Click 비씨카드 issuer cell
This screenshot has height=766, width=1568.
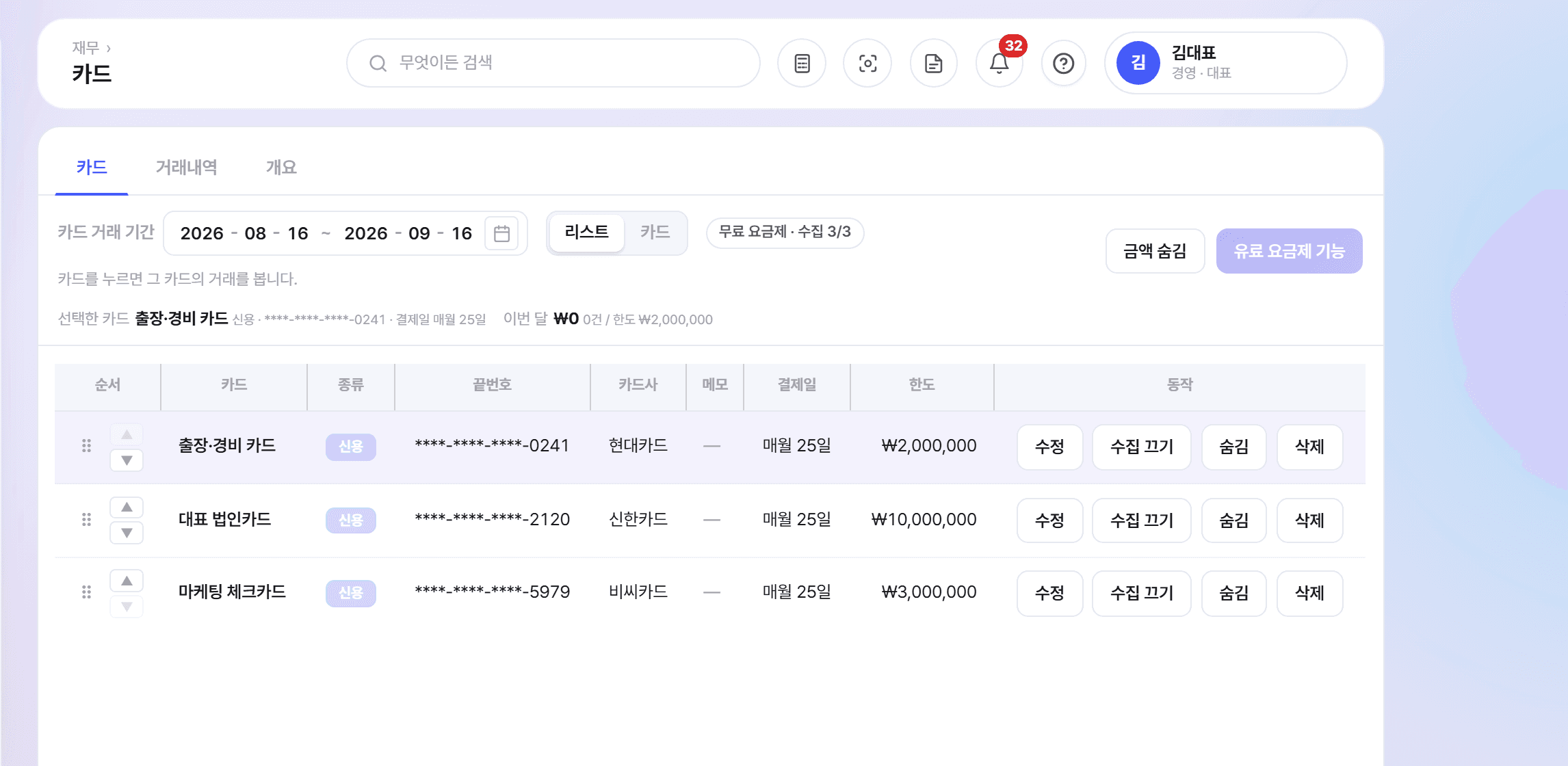point(638,592)
